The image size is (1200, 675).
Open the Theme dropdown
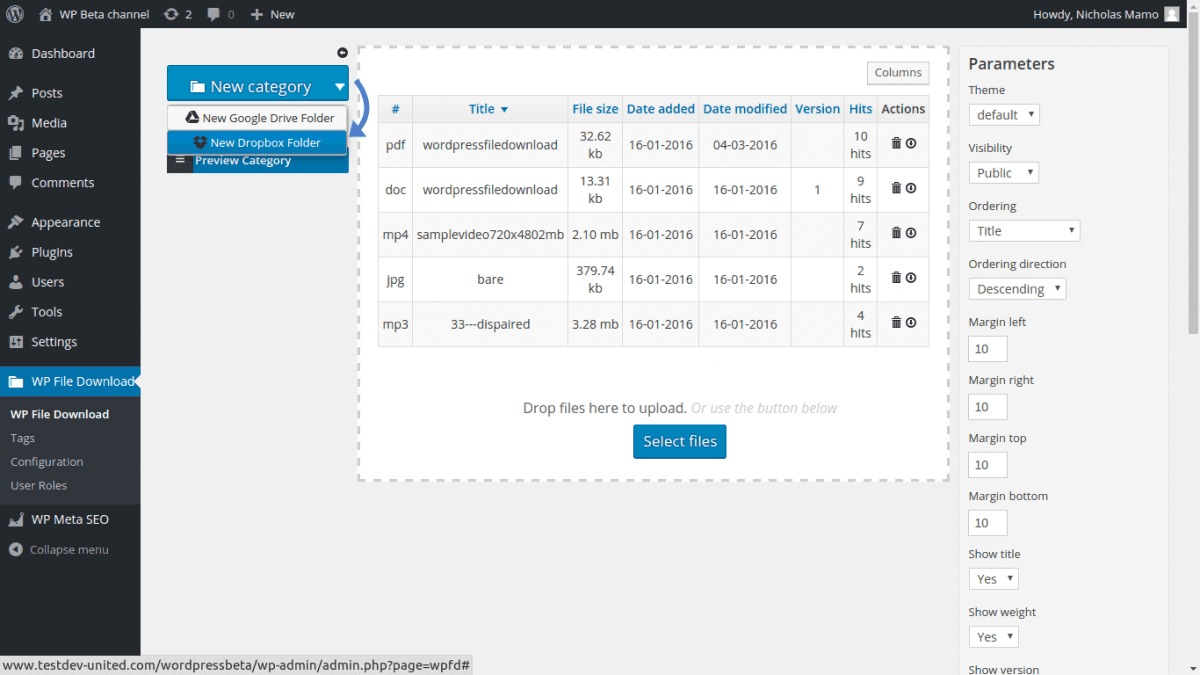[1004, 115]
